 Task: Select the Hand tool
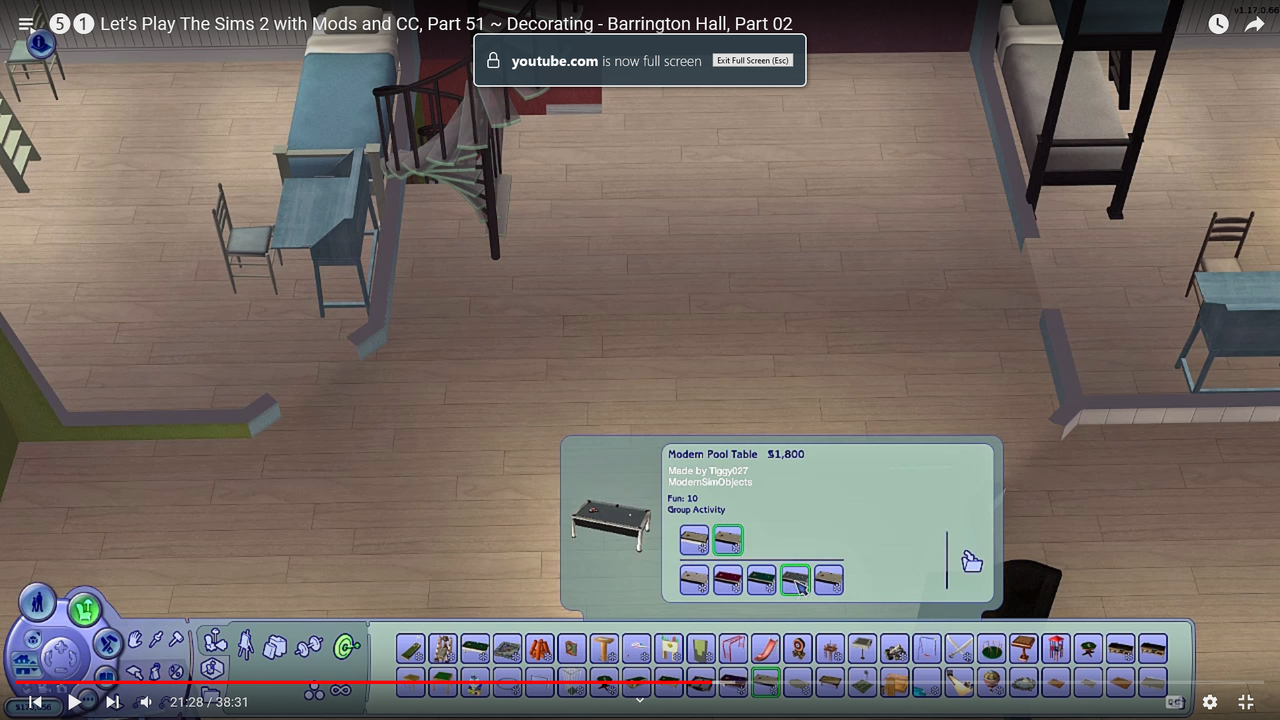135,640
